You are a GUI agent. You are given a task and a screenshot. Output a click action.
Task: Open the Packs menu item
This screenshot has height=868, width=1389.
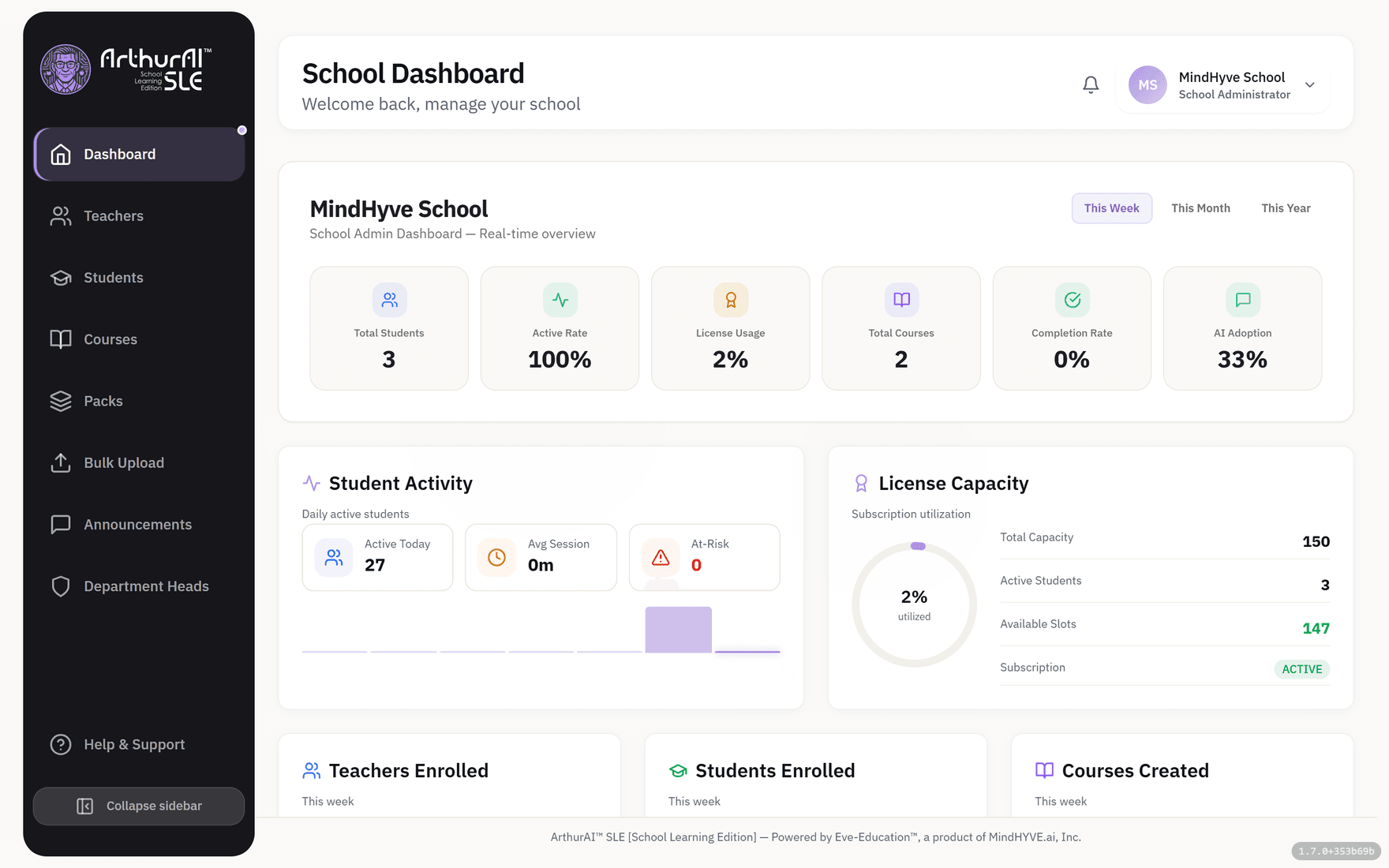(139, 401)
